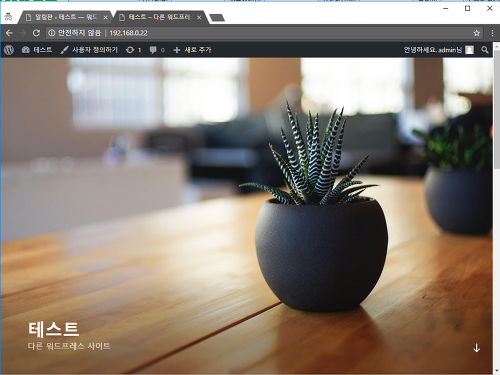Image resolution: width=500 pixels, height=375 pixels.
Task: Open the WordPress logo menu
Action: click(x=9, y=50)
